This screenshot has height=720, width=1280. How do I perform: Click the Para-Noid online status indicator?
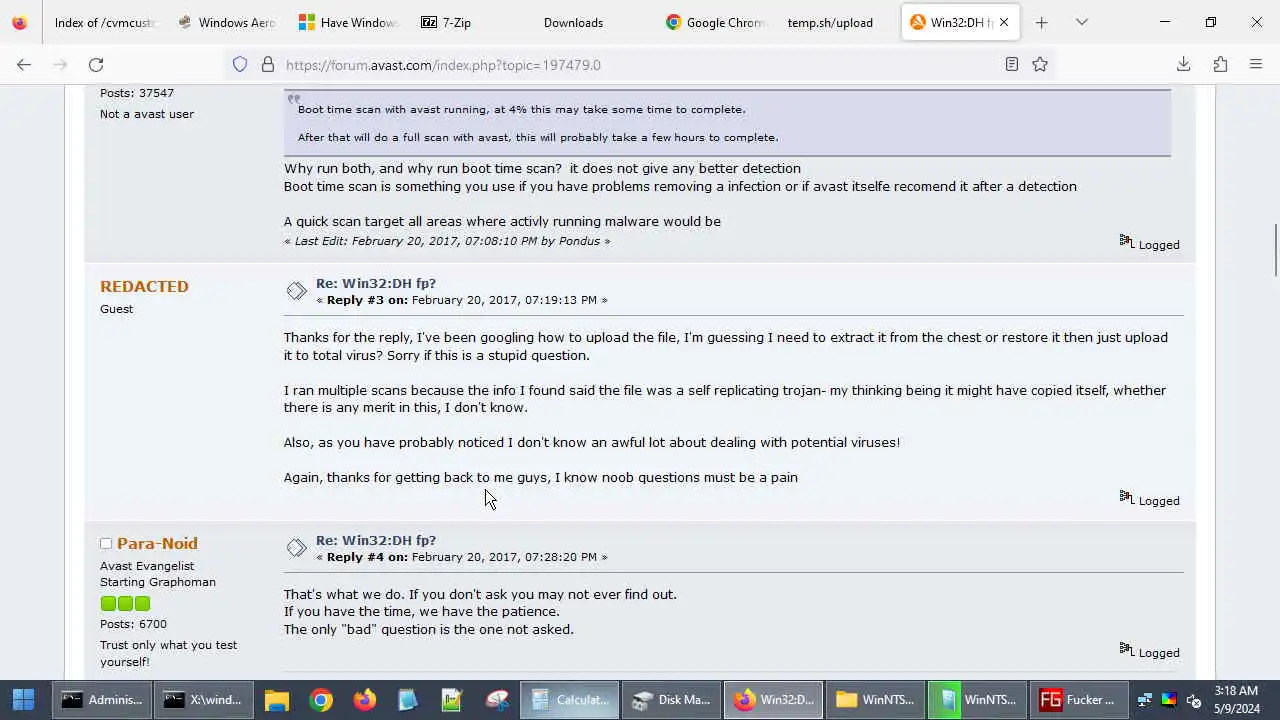pos(105,544)
